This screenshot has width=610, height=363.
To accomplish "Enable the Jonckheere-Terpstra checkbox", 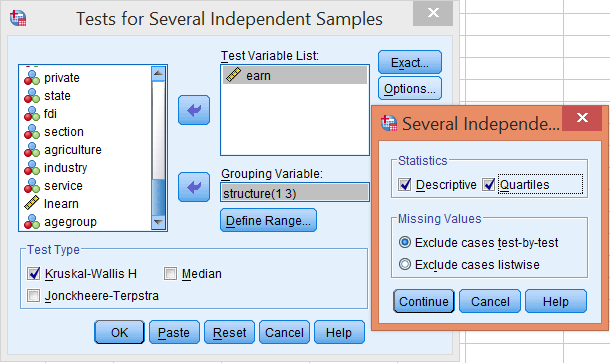I will 33,296.
